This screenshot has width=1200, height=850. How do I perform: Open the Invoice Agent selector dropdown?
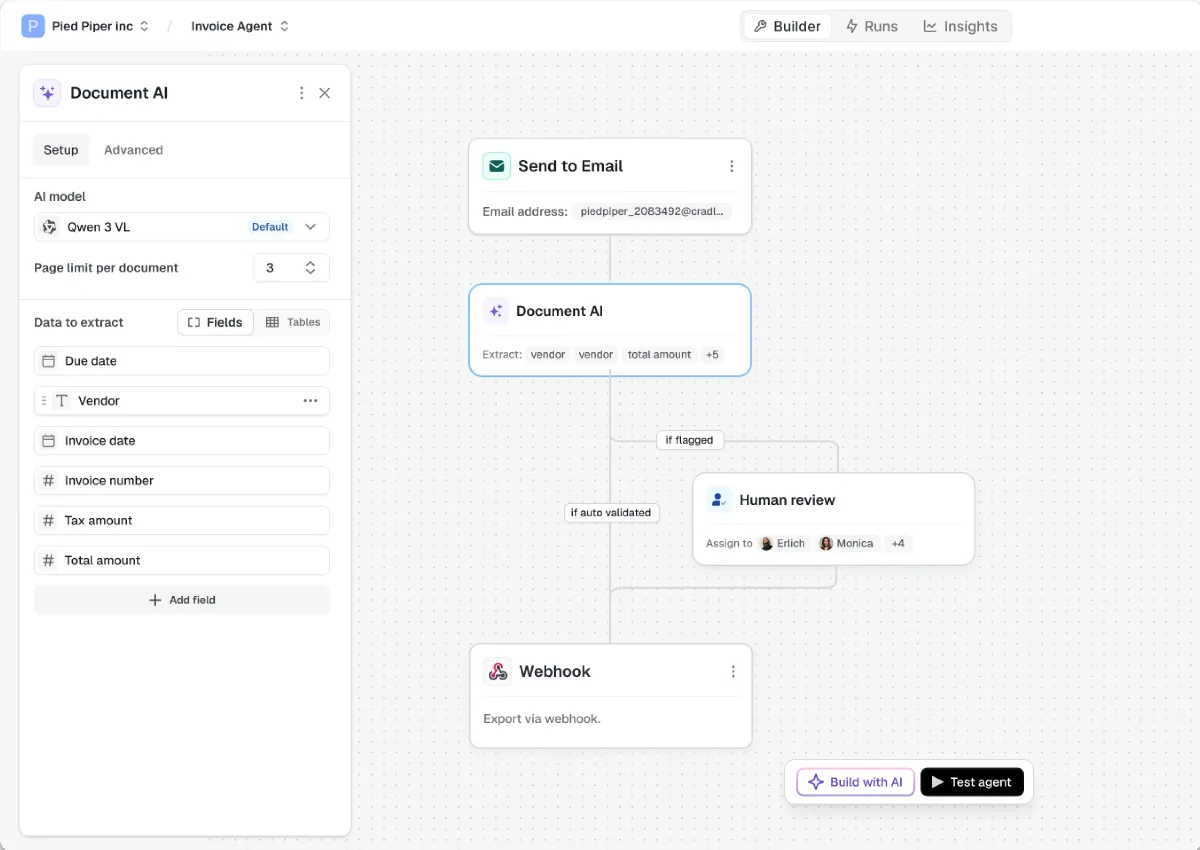click(240, 26)
